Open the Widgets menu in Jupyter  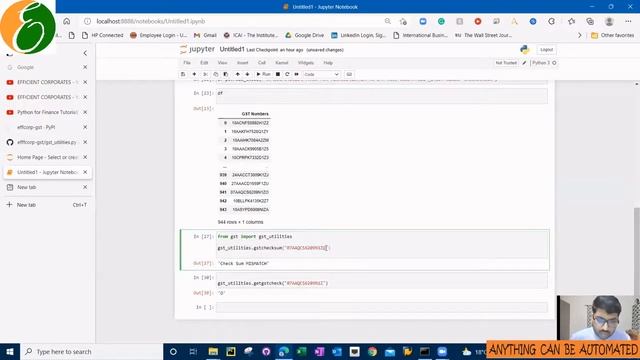pyautogui.click(x=306, y=63)
